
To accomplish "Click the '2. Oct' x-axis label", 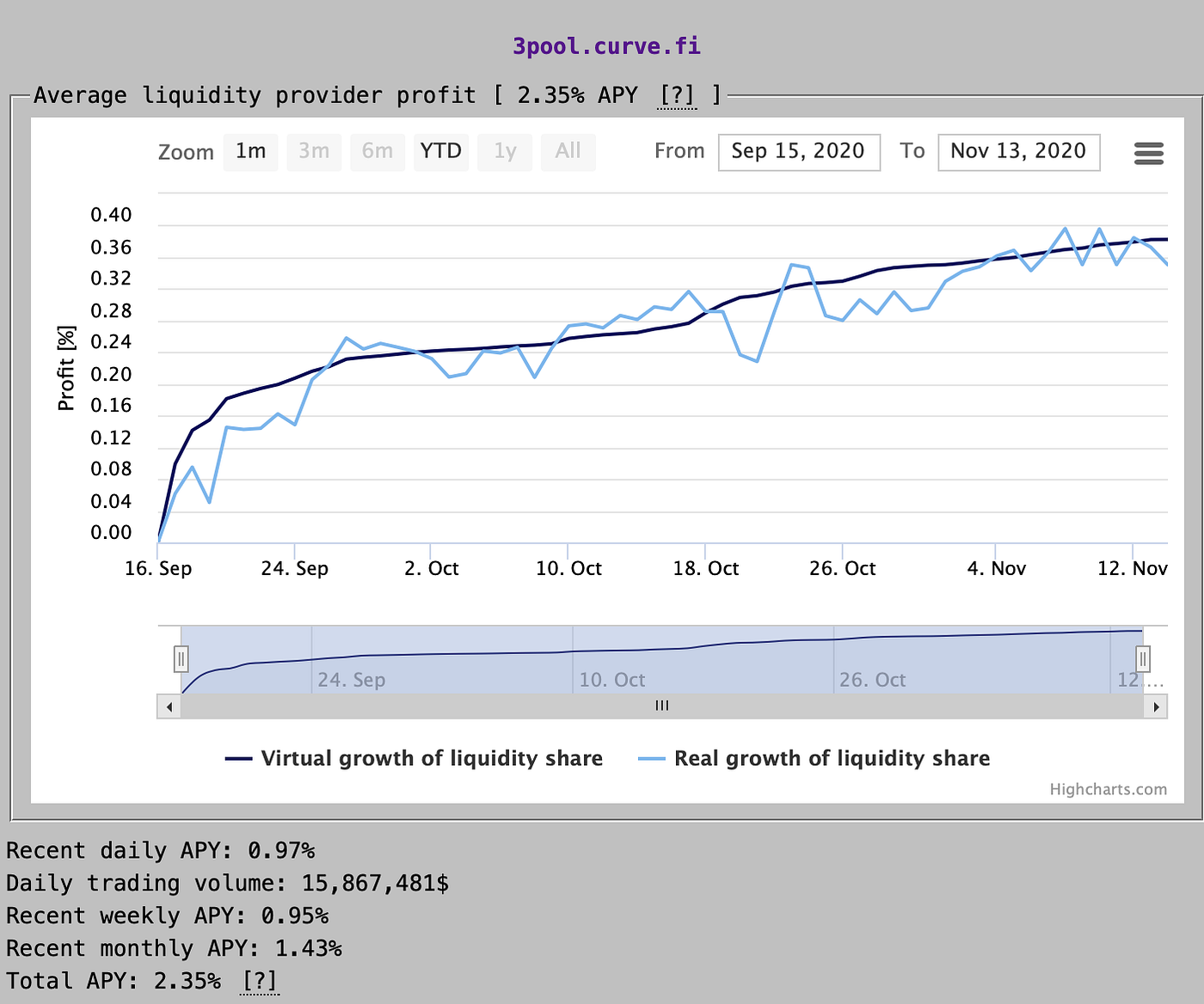I will pyautogui.click(x=432, y=568).
